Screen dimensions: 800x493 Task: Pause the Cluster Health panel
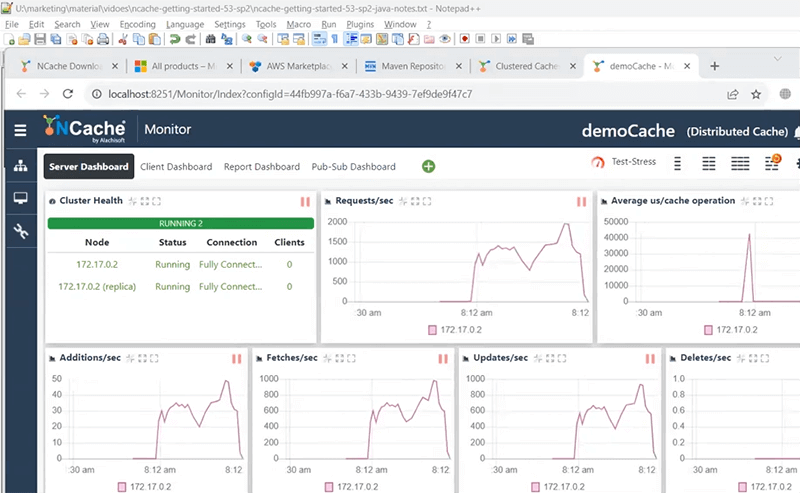[x=305, y=202]
